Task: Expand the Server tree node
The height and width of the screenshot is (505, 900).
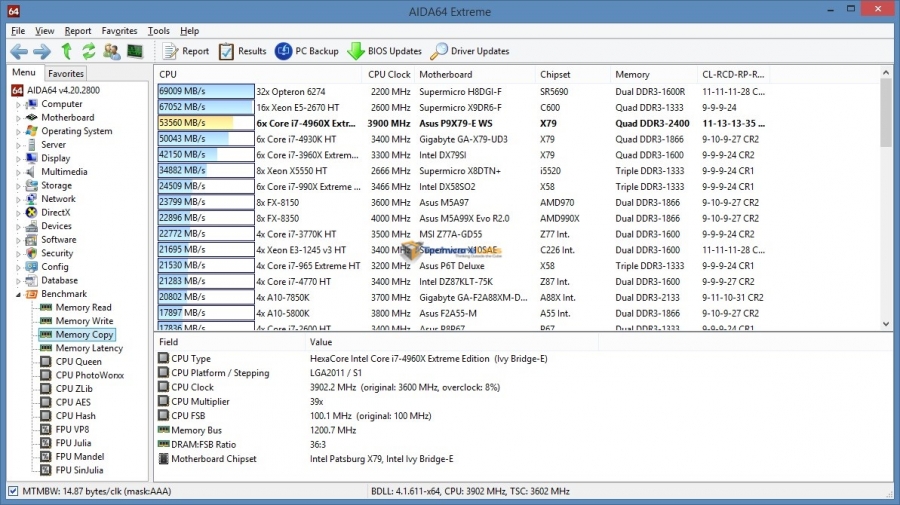Action: point(18,145)
